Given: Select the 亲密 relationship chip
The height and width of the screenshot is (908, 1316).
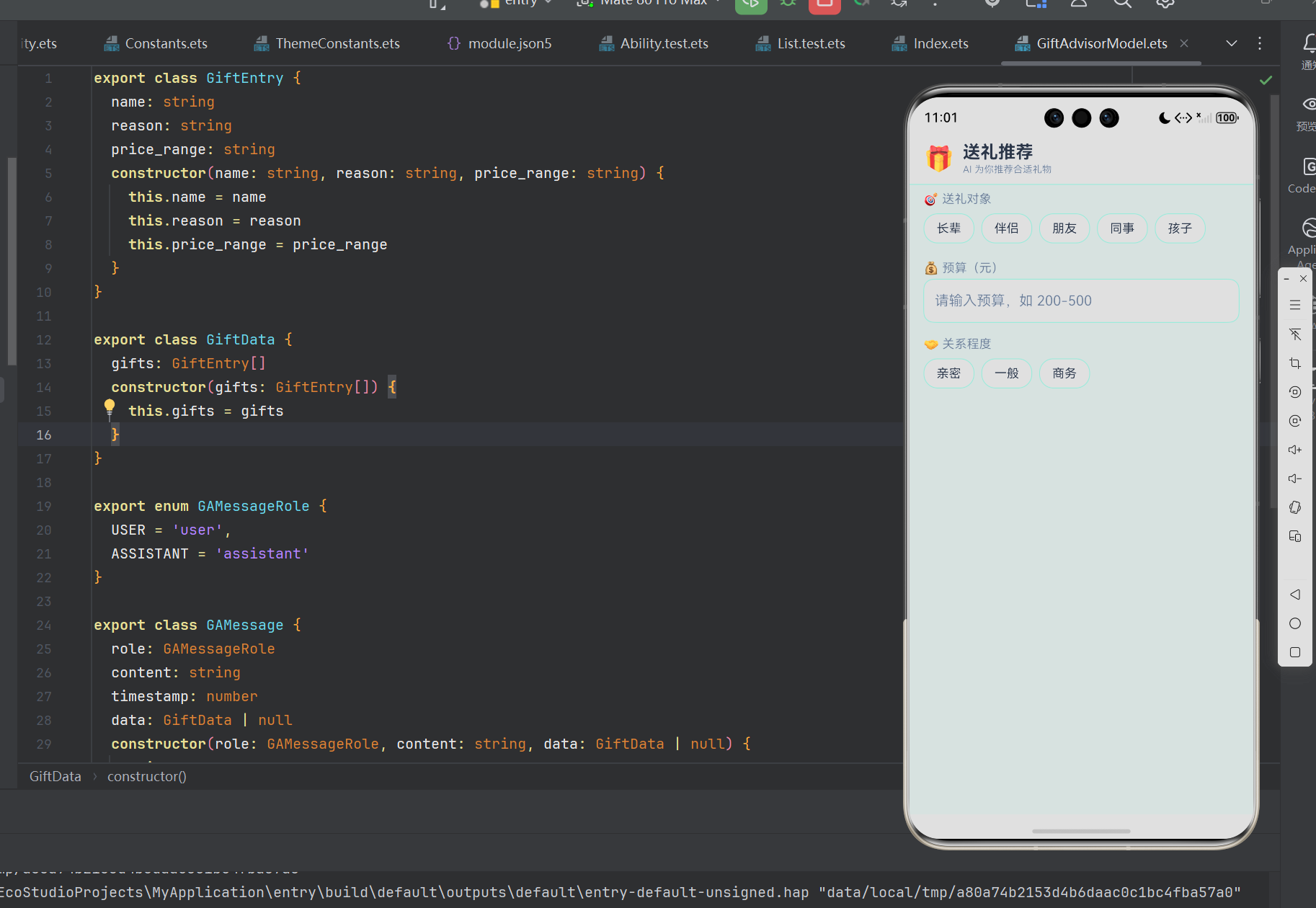Looking at the screenshot, I should pyautogui.click(x=948, y=373).
